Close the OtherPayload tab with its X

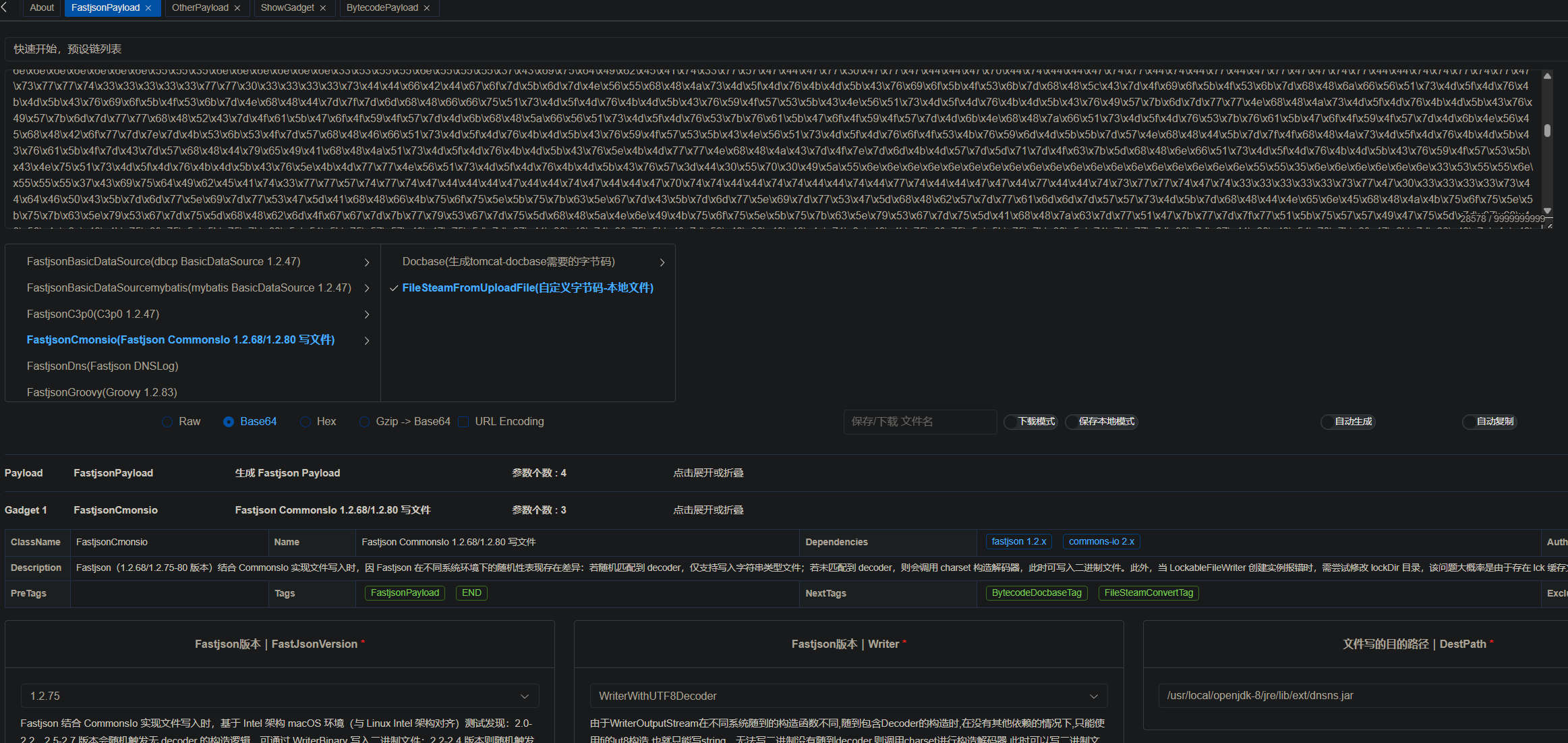[x=237, y=8]
